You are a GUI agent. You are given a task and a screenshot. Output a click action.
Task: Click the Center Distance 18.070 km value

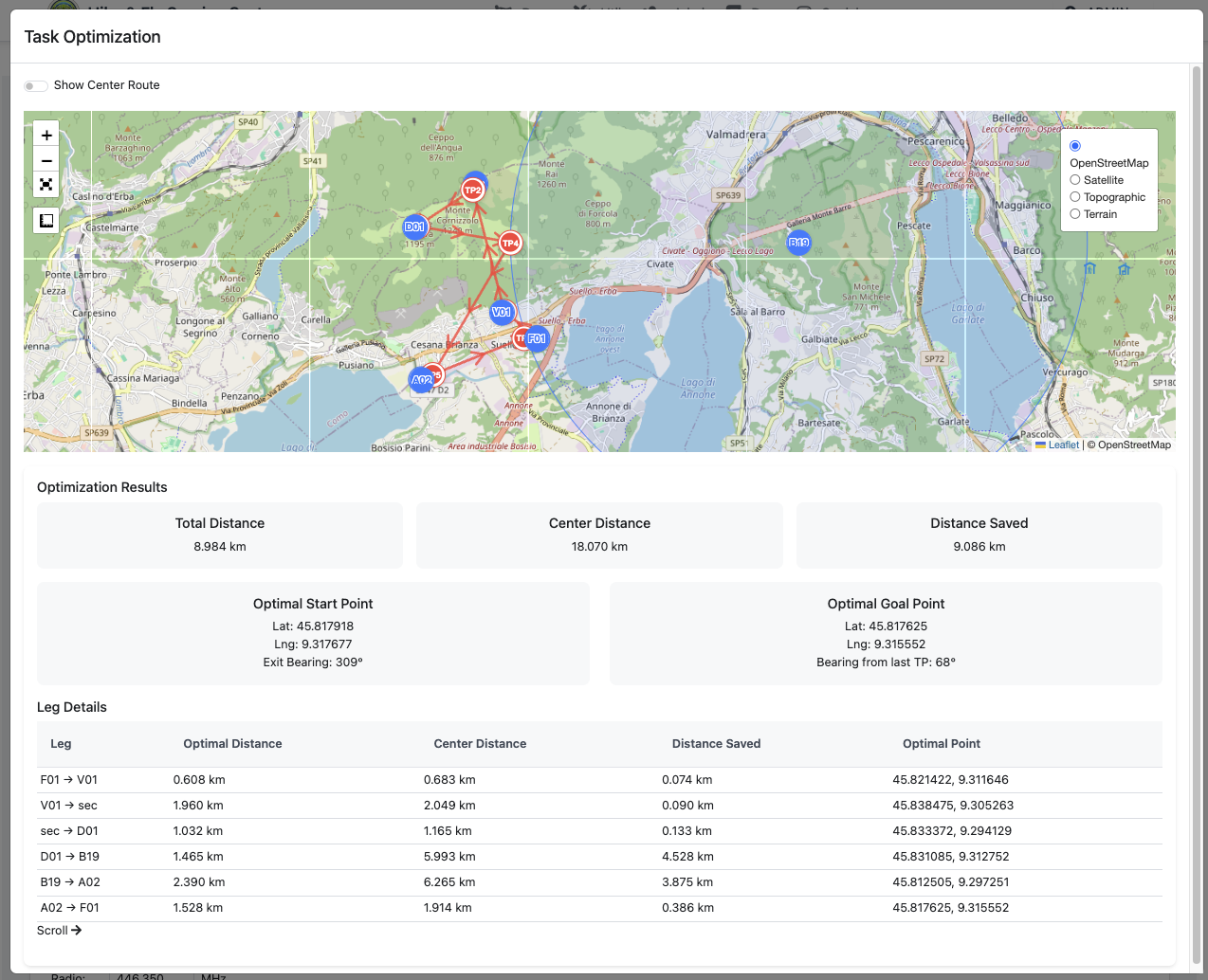click(x=599, y=547)
